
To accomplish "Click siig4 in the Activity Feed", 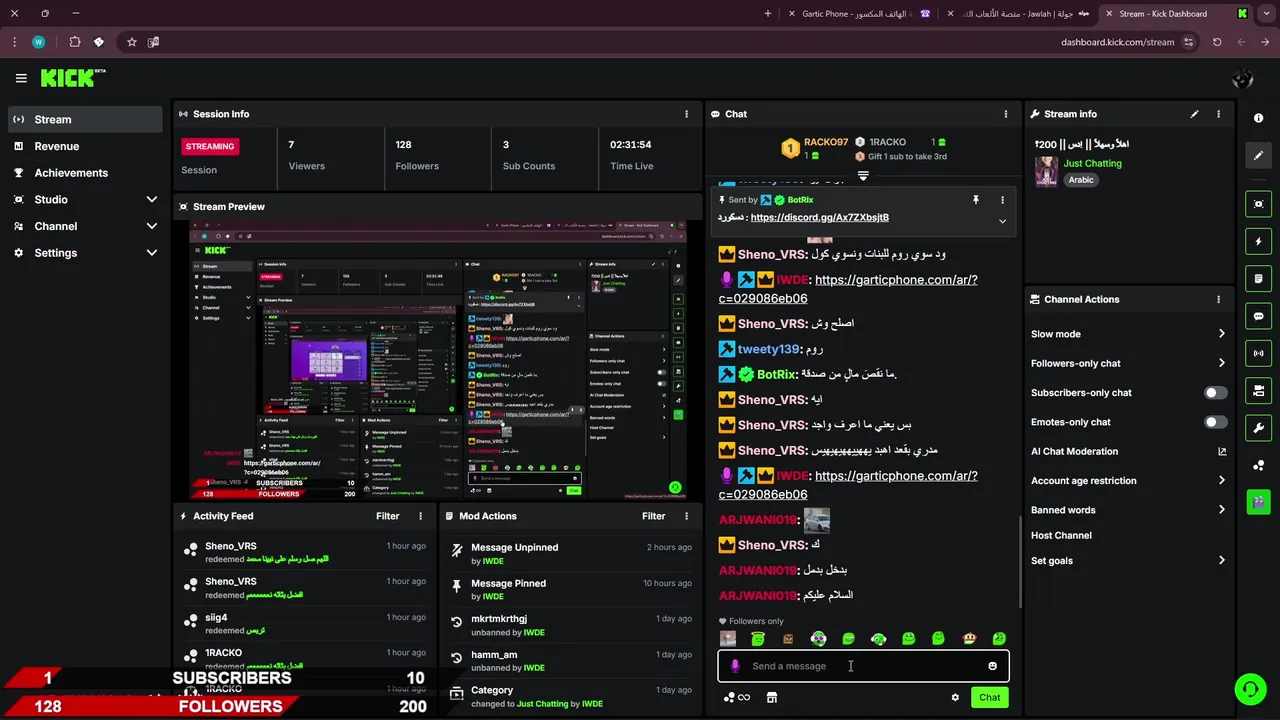I will click(216, 618).
